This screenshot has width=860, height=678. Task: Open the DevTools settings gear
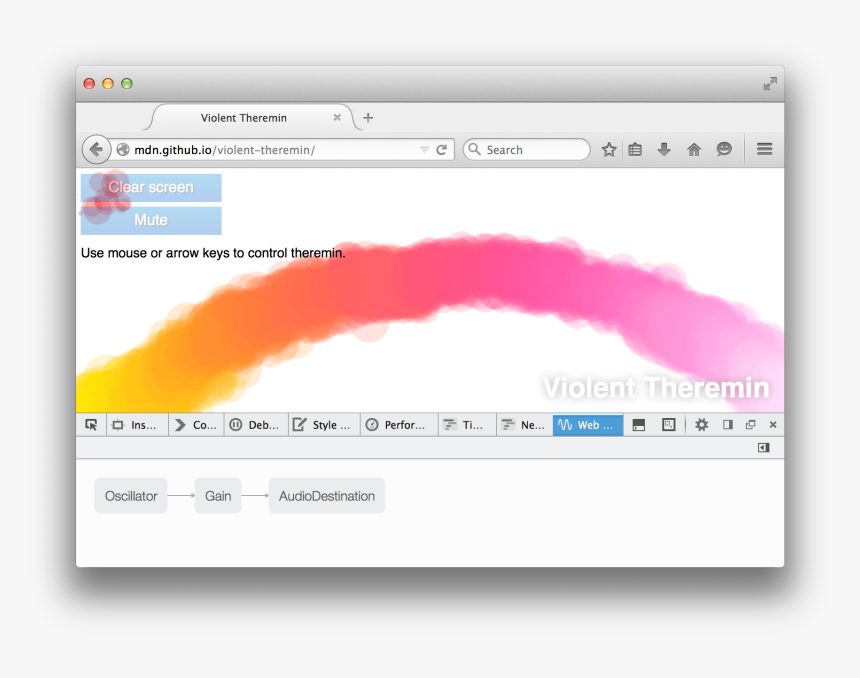coord(701,424)
